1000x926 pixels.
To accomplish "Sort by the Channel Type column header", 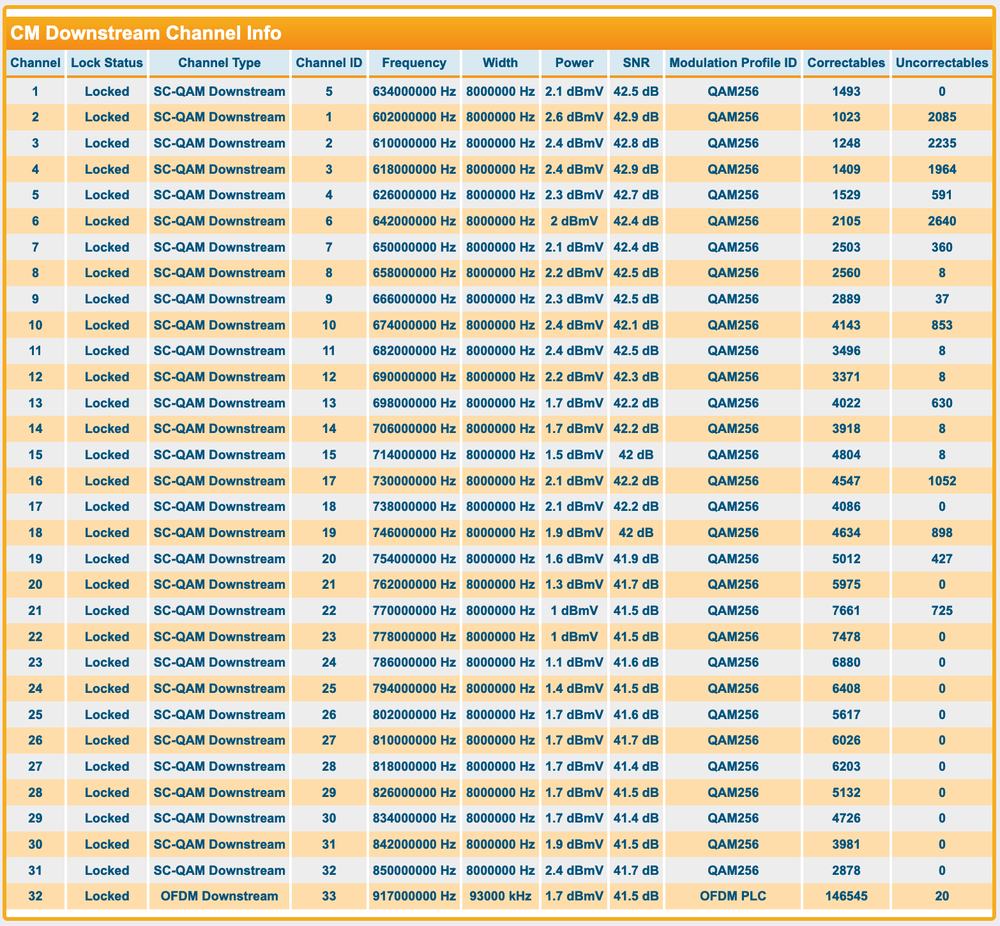I will click(x=219, y=62).
